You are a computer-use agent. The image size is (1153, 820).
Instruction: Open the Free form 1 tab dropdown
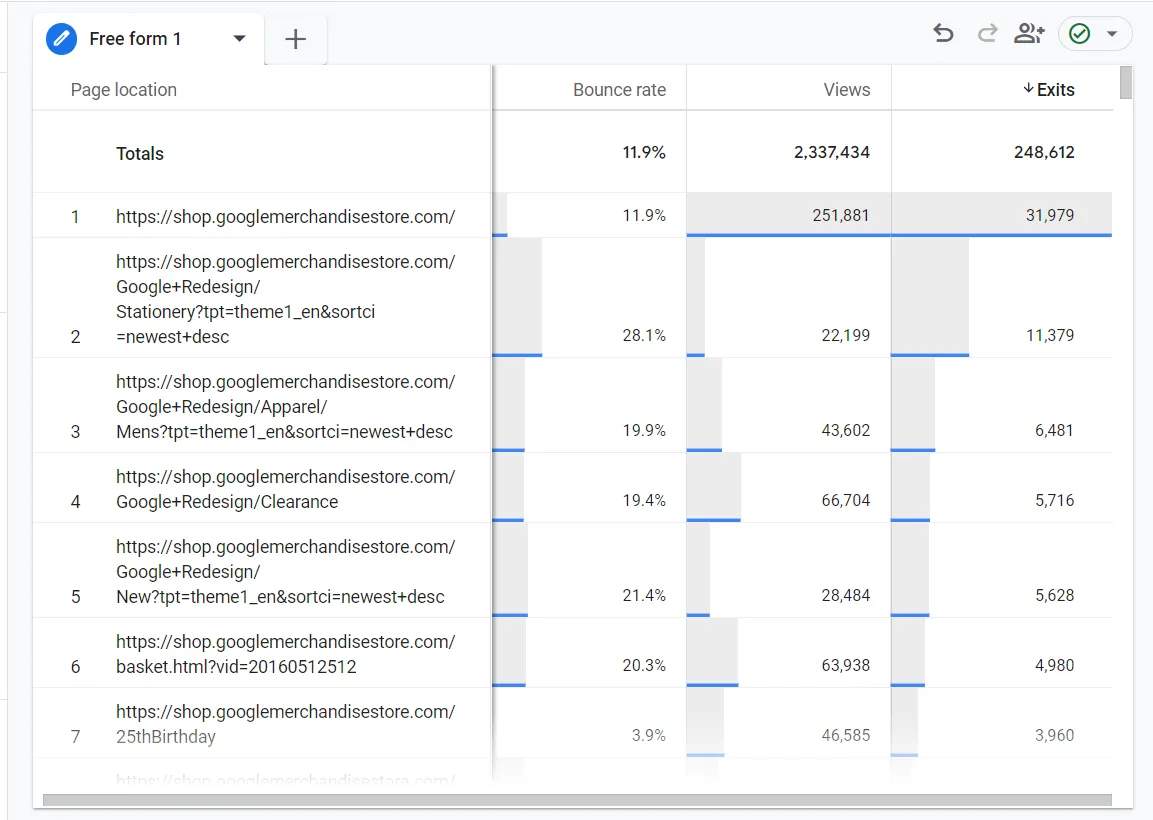click(239, 39)
